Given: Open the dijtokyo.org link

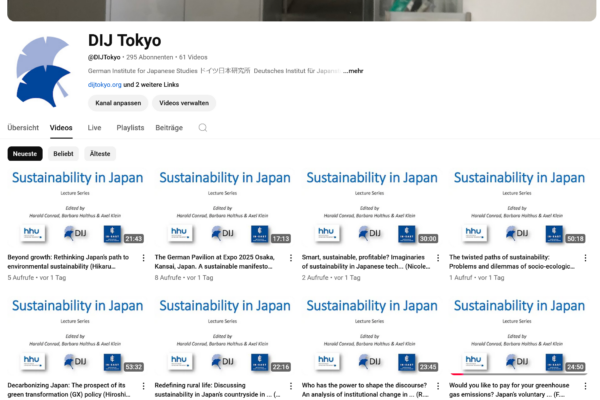Looking at the screenshot, I should (x=104, y=85).
